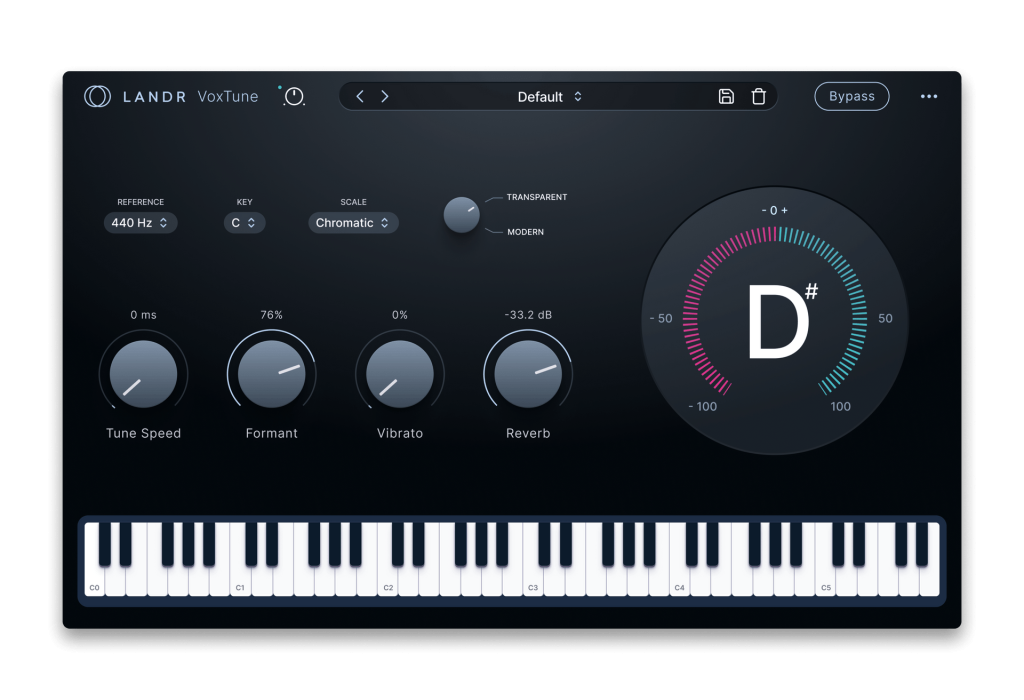Open the three-dot more options menu
The width and height of the screenshot is (1024, 700).
tap(929, 97)
